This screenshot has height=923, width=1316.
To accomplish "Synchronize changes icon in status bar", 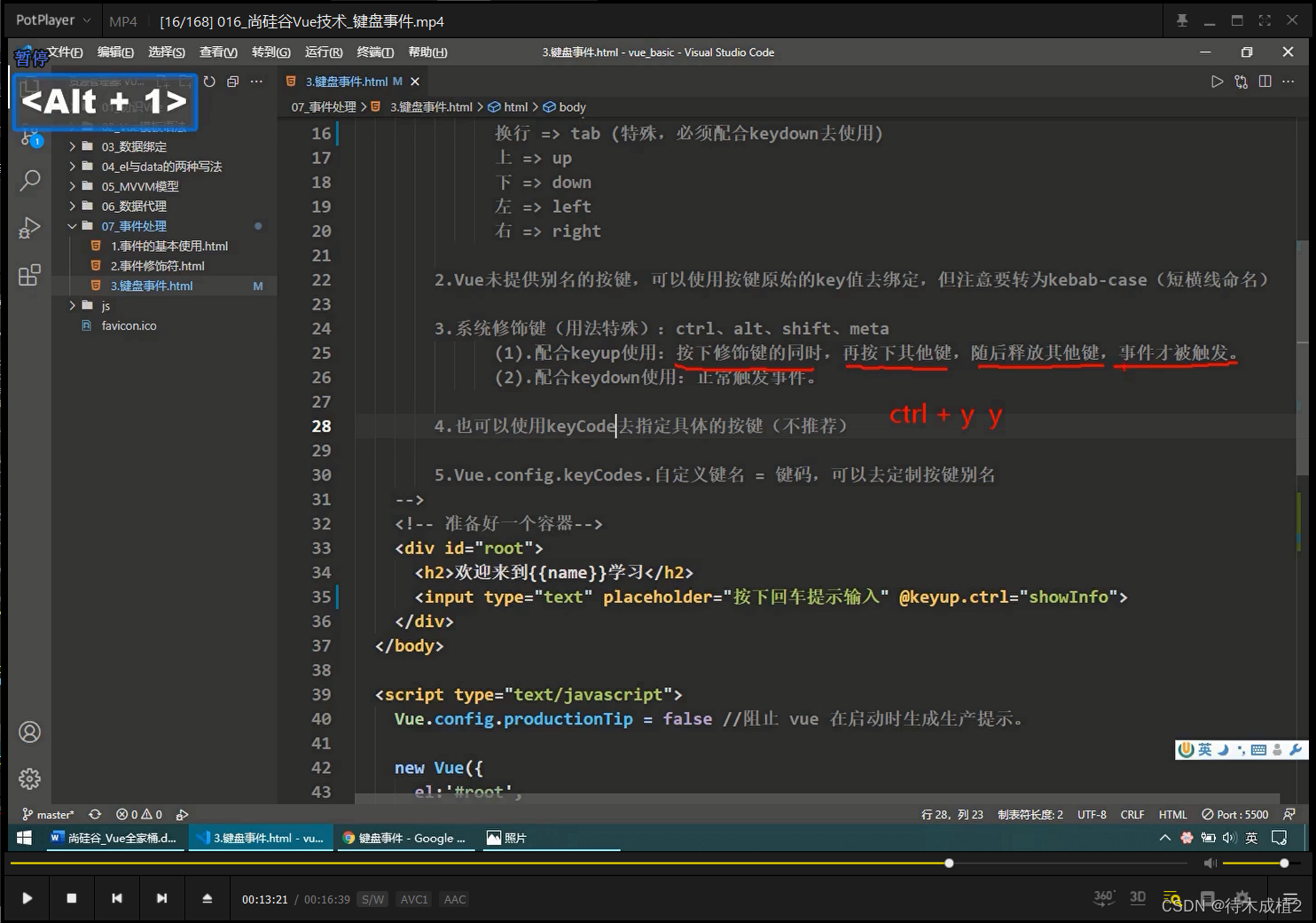I will click(x=95, y=814).
